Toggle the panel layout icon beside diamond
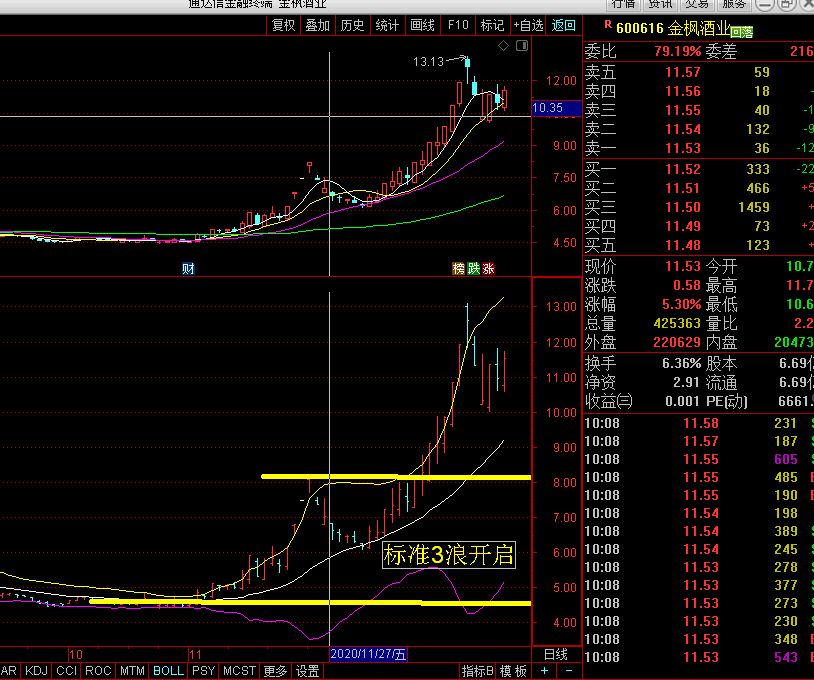This screenshot has width=814, height=680. click(522, 46)
